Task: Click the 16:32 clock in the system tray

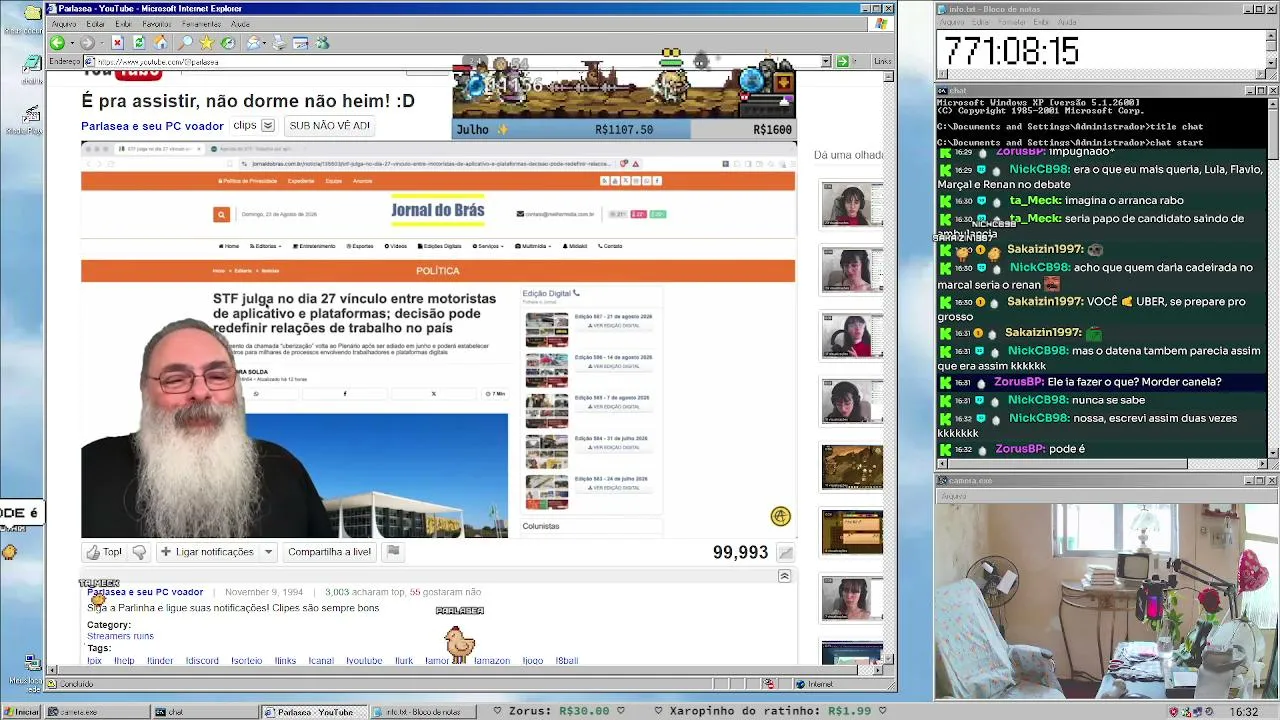Action: pyautogui.click(x=1244, y=712)
